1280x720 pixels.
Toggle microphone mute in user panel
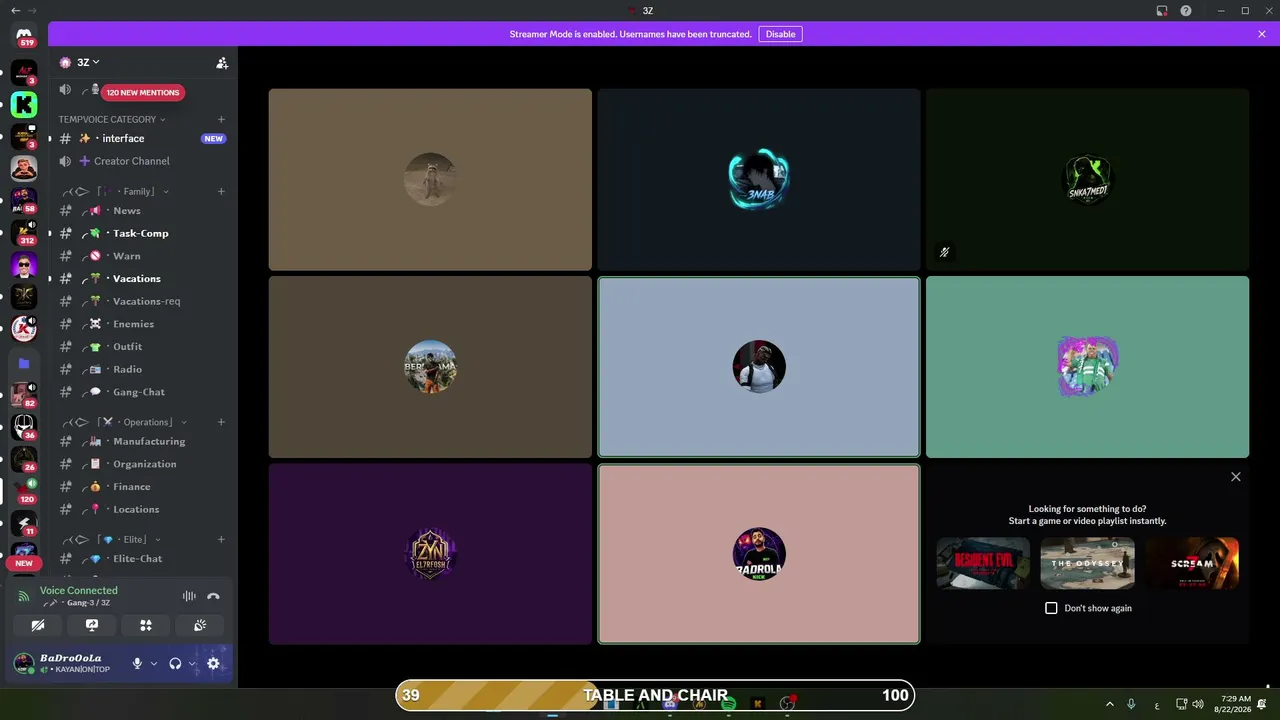click(137, 663)
